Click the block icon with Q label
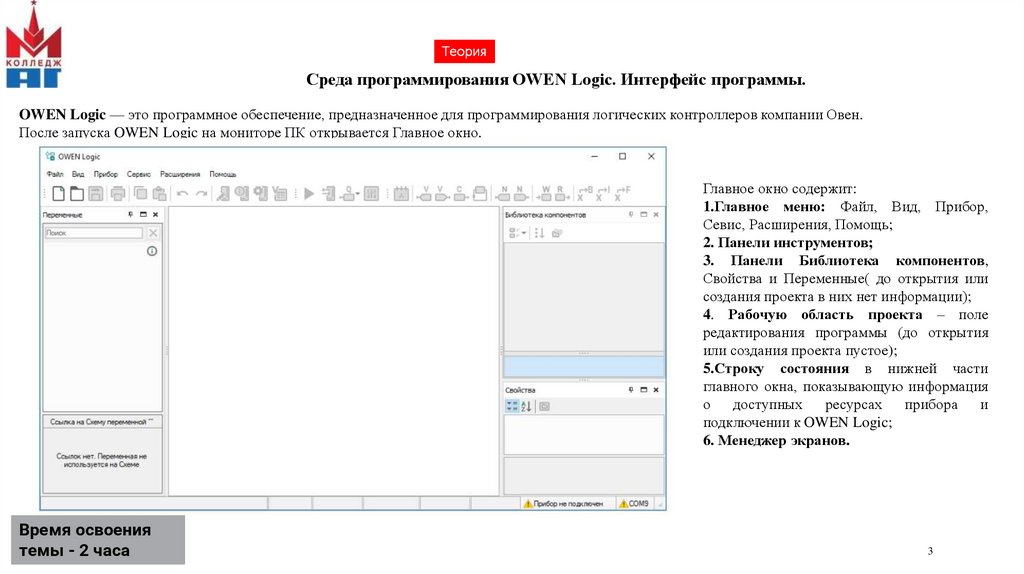 click(350, 193)
